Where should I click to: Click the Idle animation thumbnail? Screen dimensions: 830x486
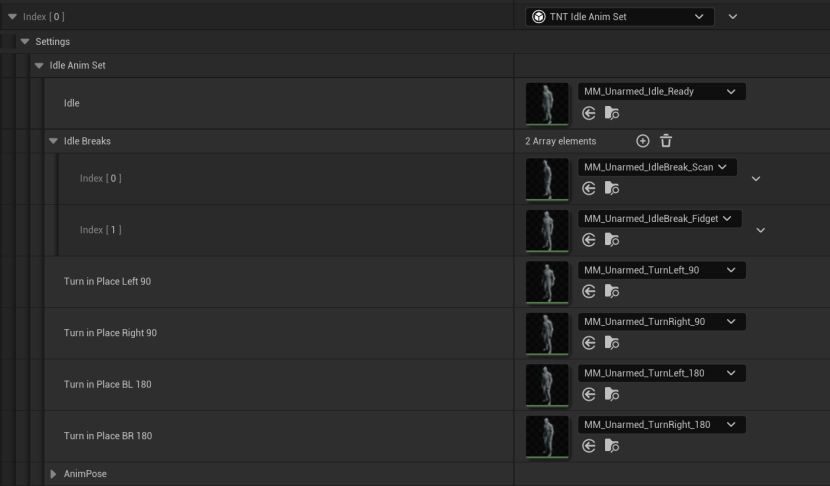pyautogui.click(x=547, y=102)
